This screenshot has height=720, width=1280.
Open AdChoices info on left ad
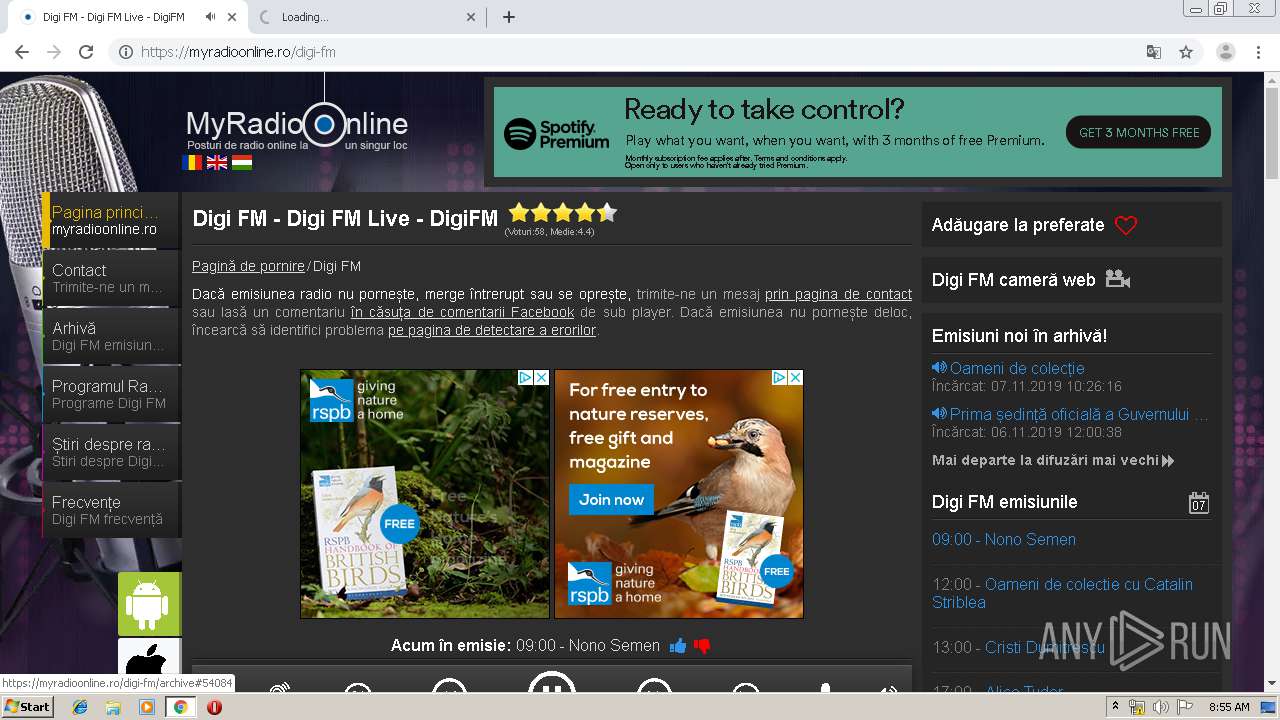click(x=525, y=377)
